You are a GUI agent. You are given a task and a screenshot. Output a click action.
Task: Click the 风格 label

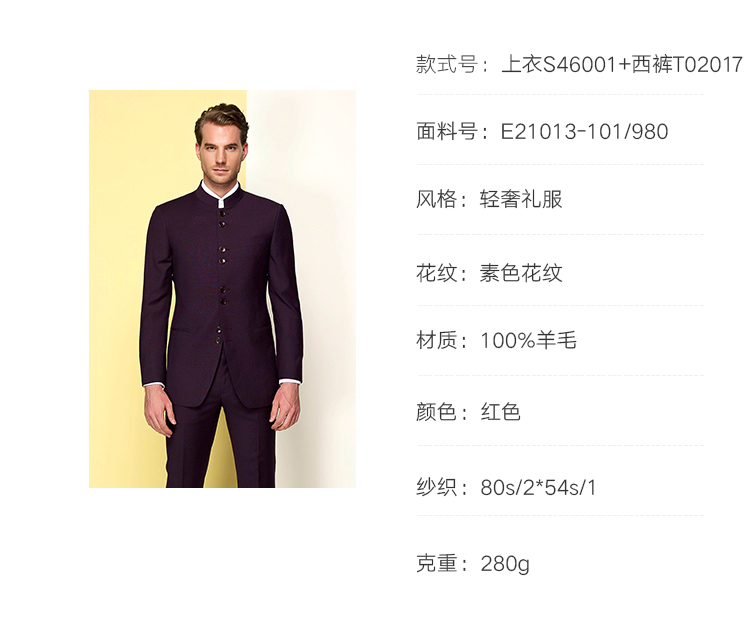tap(437, 199)
